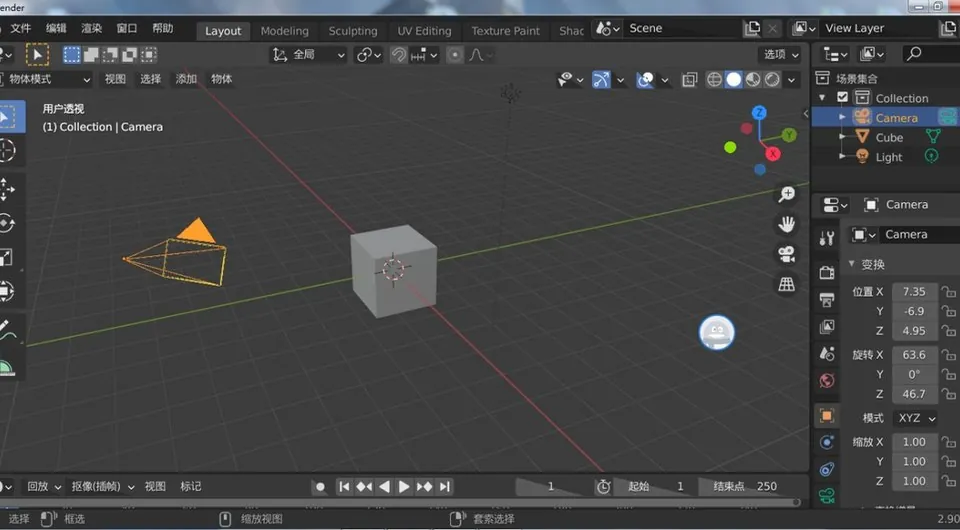The height and width of the screenshot is (530, 960).
Task: Select the Transform tool in left toolbar
Action: click(6, 291)
